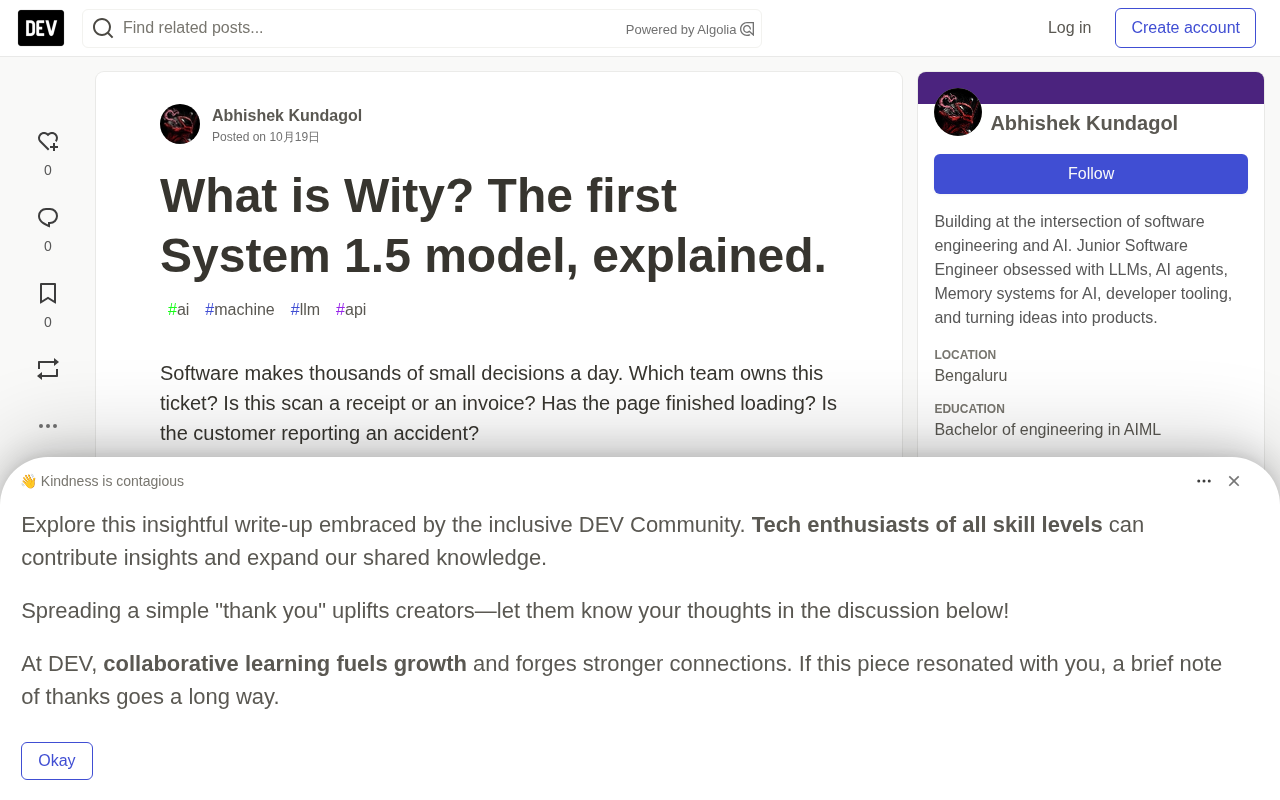Click the Posted on 10月19日 date
The width and height of the screenshot is (1280, 800).
click(x=266, y=137)
